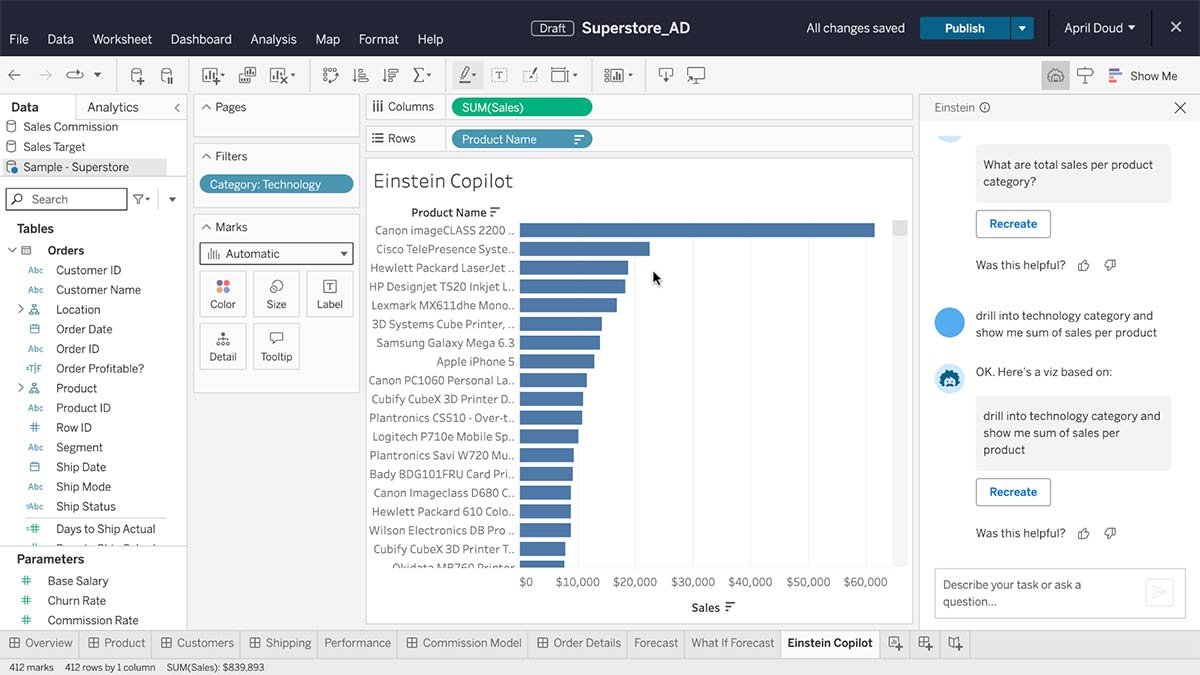Open the Analysis menu
The height and width of the screenshot is (675, 1200).
[273, 39]
